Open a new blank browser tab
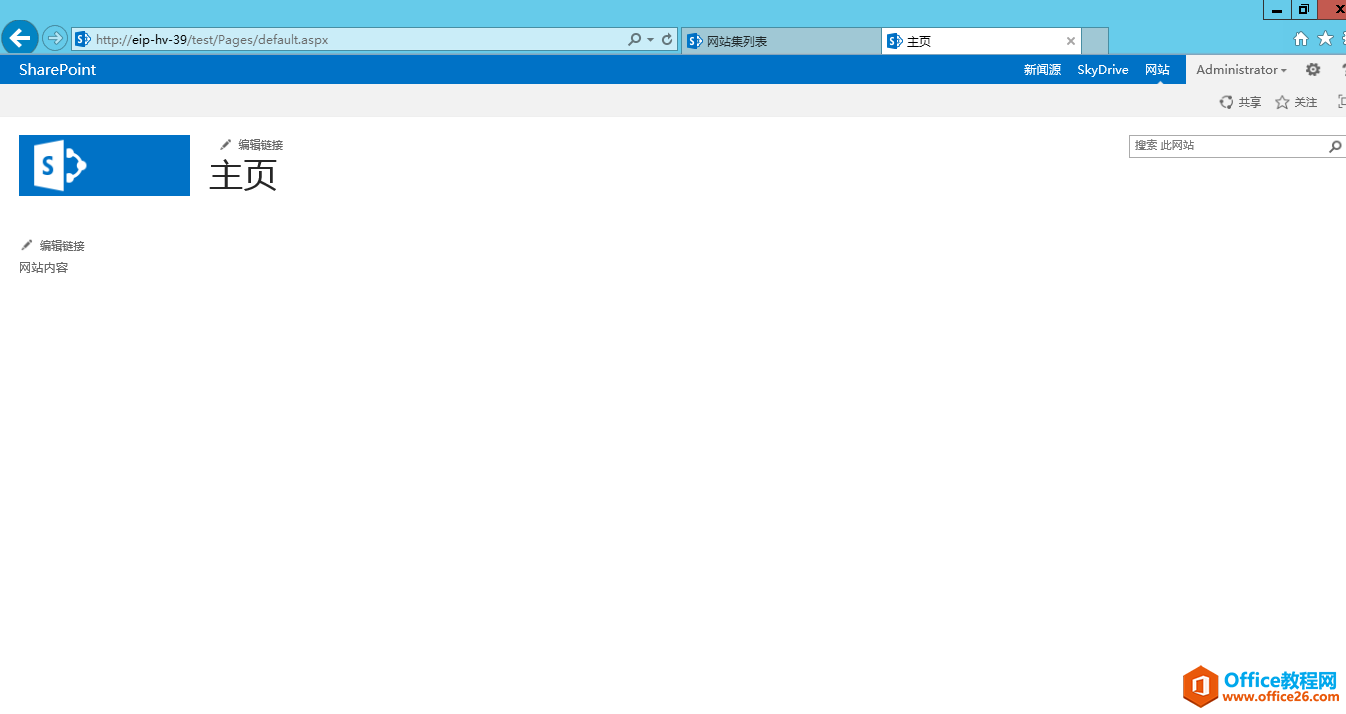Screen dimensions: 1346x714 pyautogui.click(x=1095, y=41)
